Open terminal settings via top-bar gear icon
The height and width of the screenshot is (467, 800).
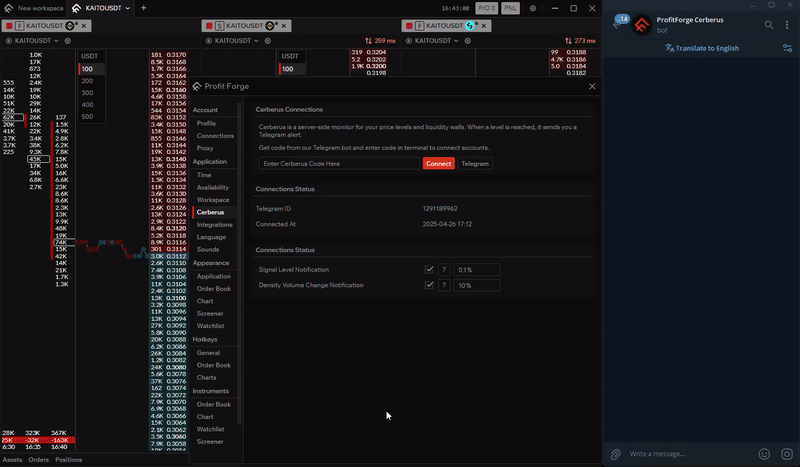coord(533,8)
